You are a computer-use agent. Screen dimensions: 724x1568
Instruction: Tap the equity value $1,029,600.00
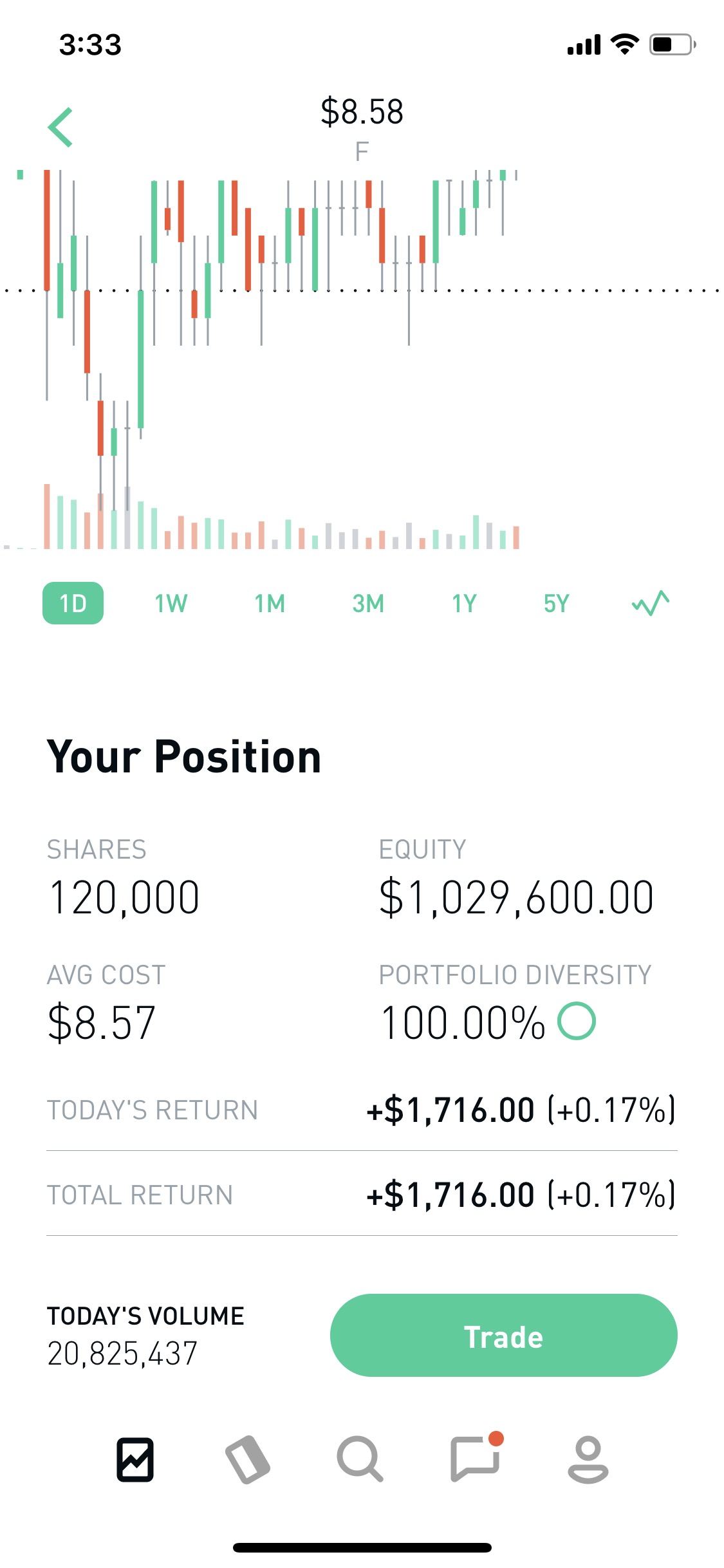click(516, 898)
